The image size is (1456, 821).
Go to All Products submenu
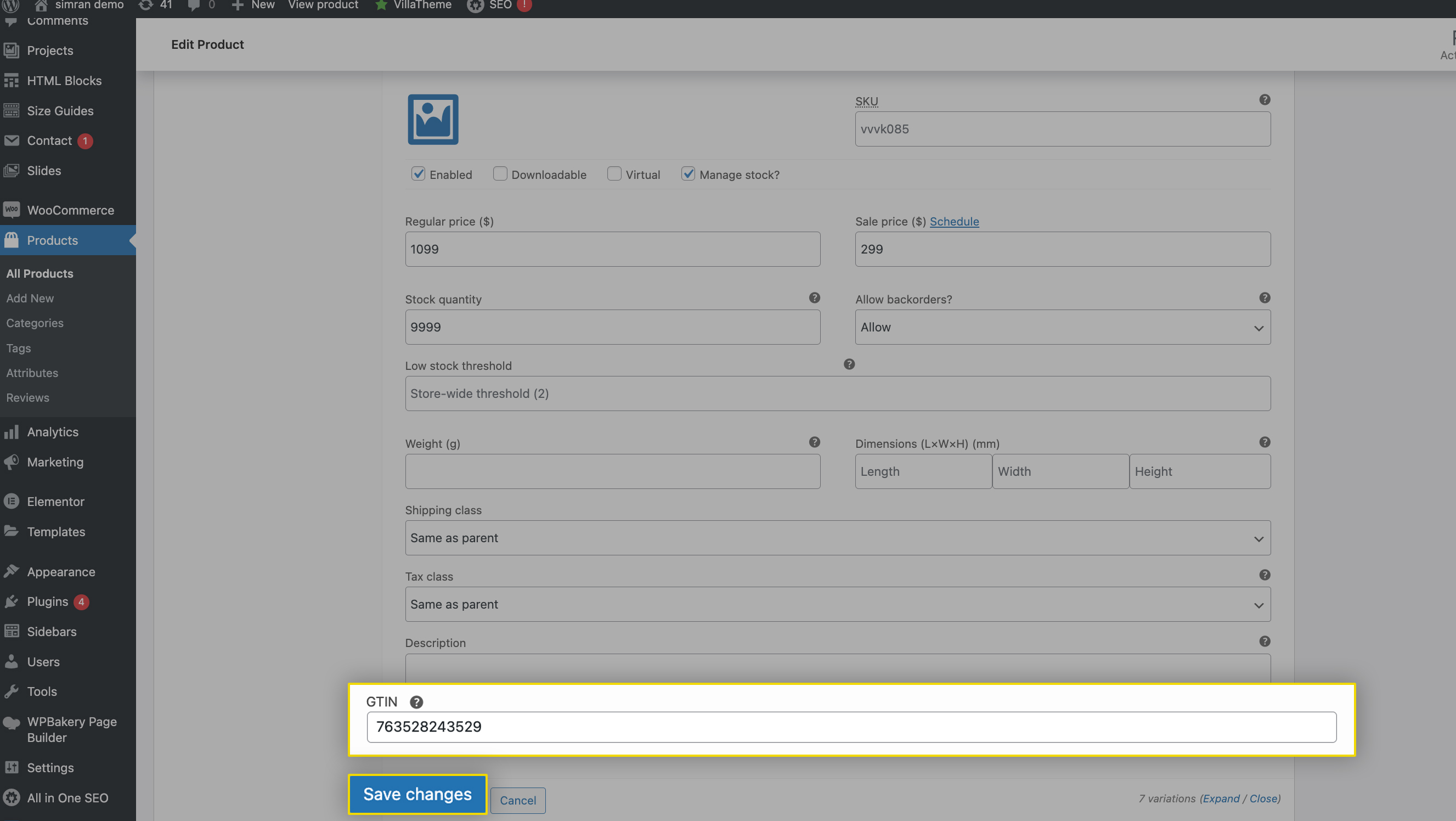point(39,274)
